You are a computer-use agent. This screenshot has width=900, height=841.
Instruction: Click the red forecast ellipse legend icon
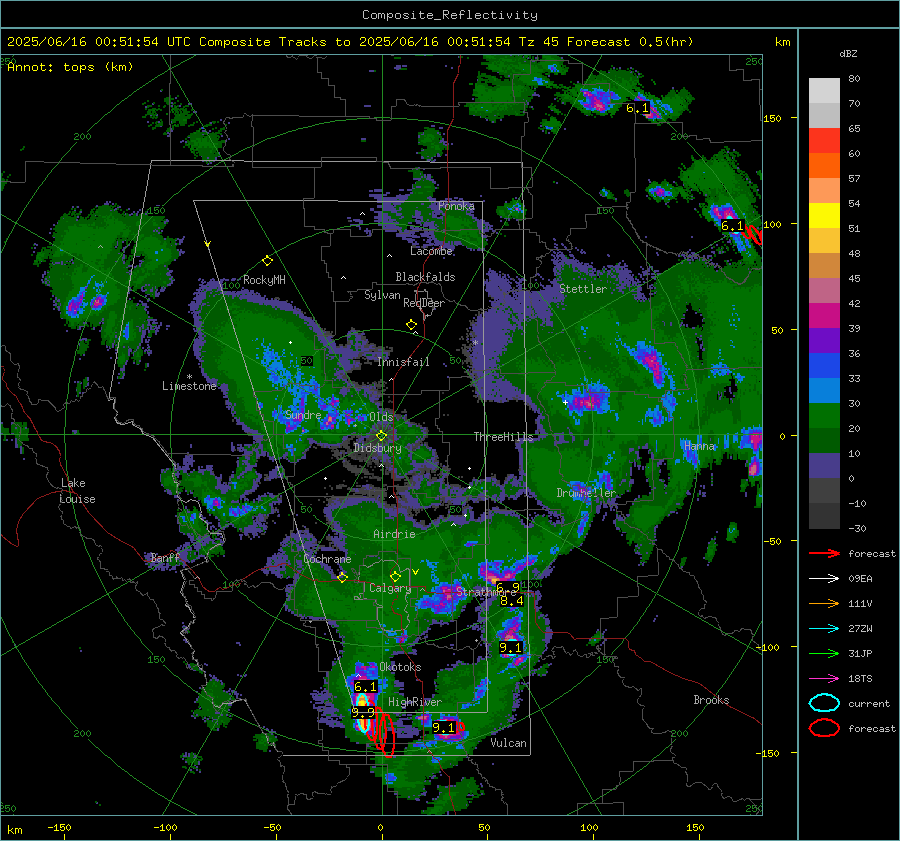click(x=824, y=728)
